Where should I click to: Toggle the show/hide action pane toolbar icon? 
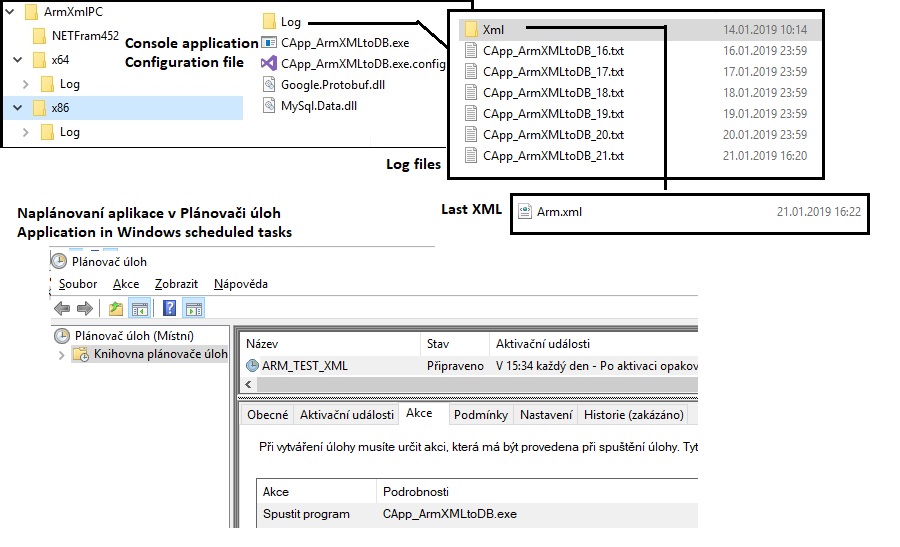(193, 308)
